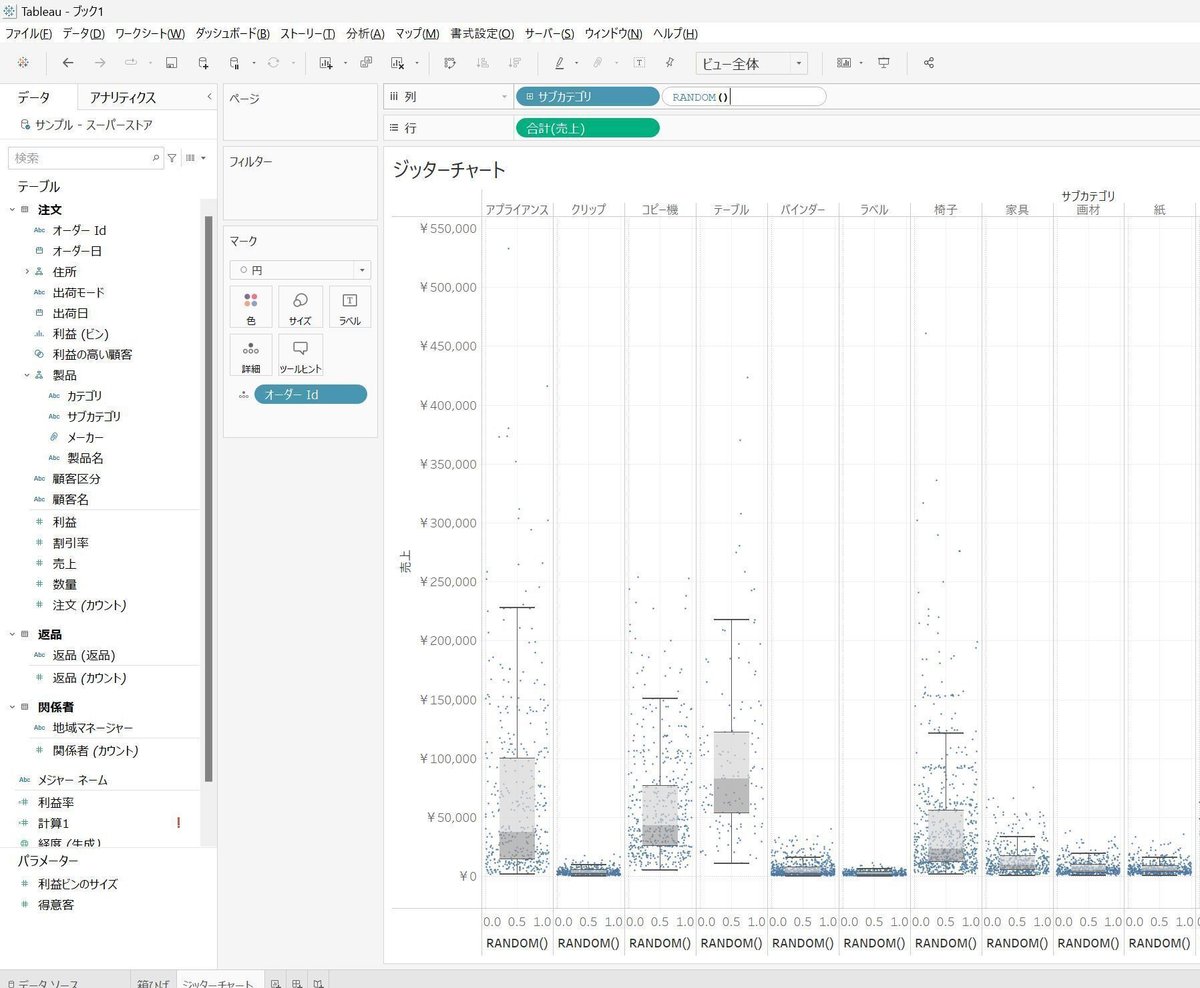Click the group members paperclip icon

(x=597, y=63)
